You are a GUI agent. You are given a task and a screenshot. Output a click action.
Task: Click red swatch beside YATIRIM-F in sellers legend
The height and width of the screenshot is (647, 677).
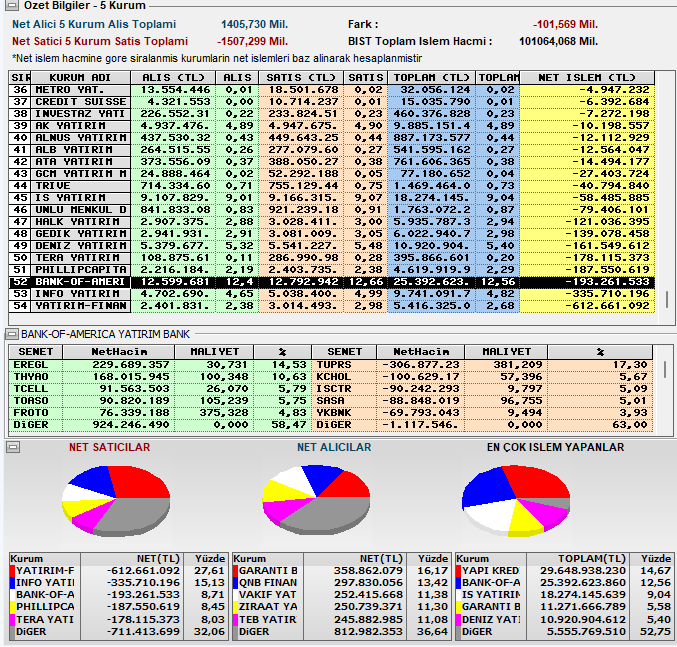[12, 571]
